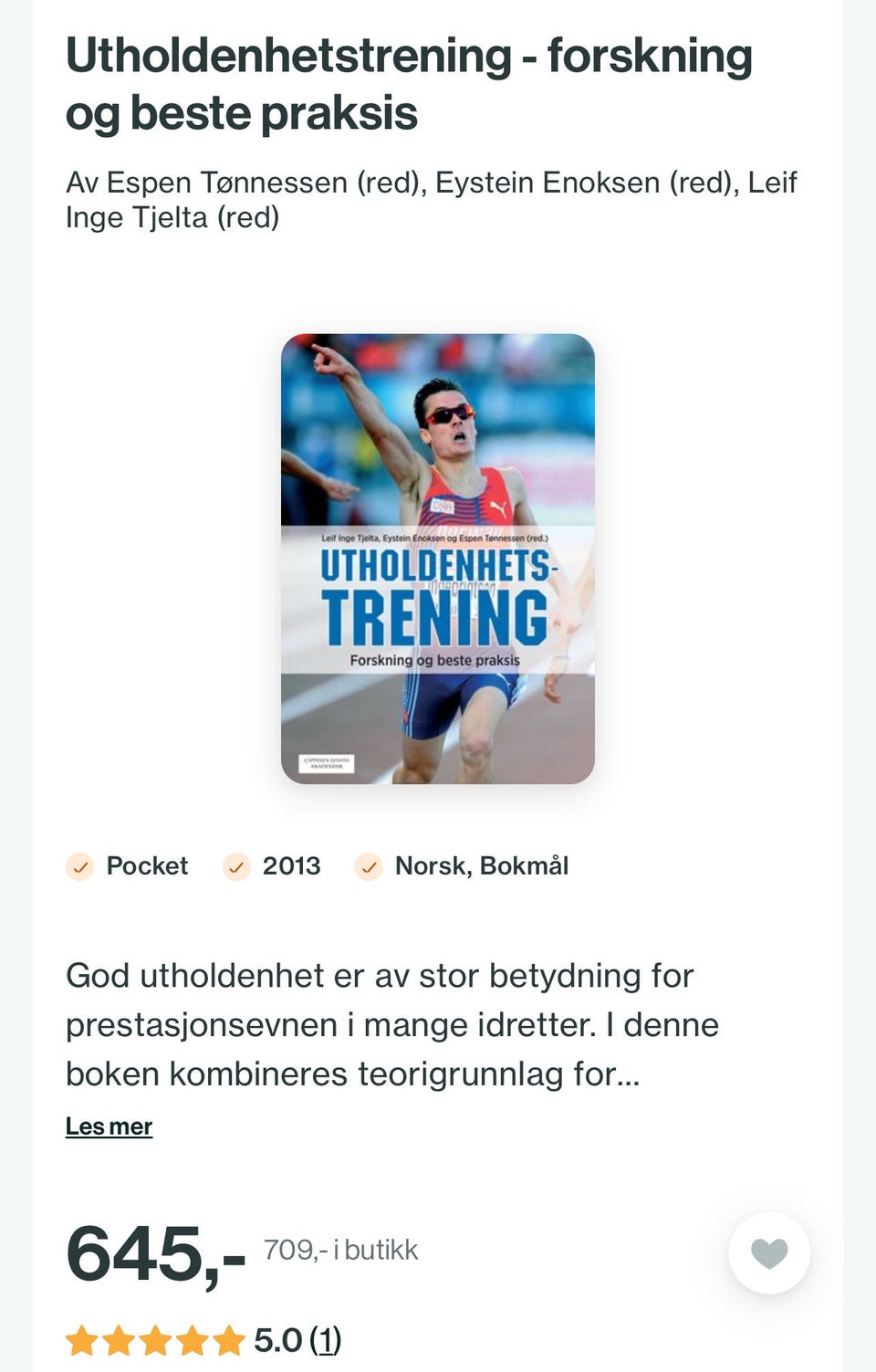
Task: Select the second rating star
Action: point(119,1341)
